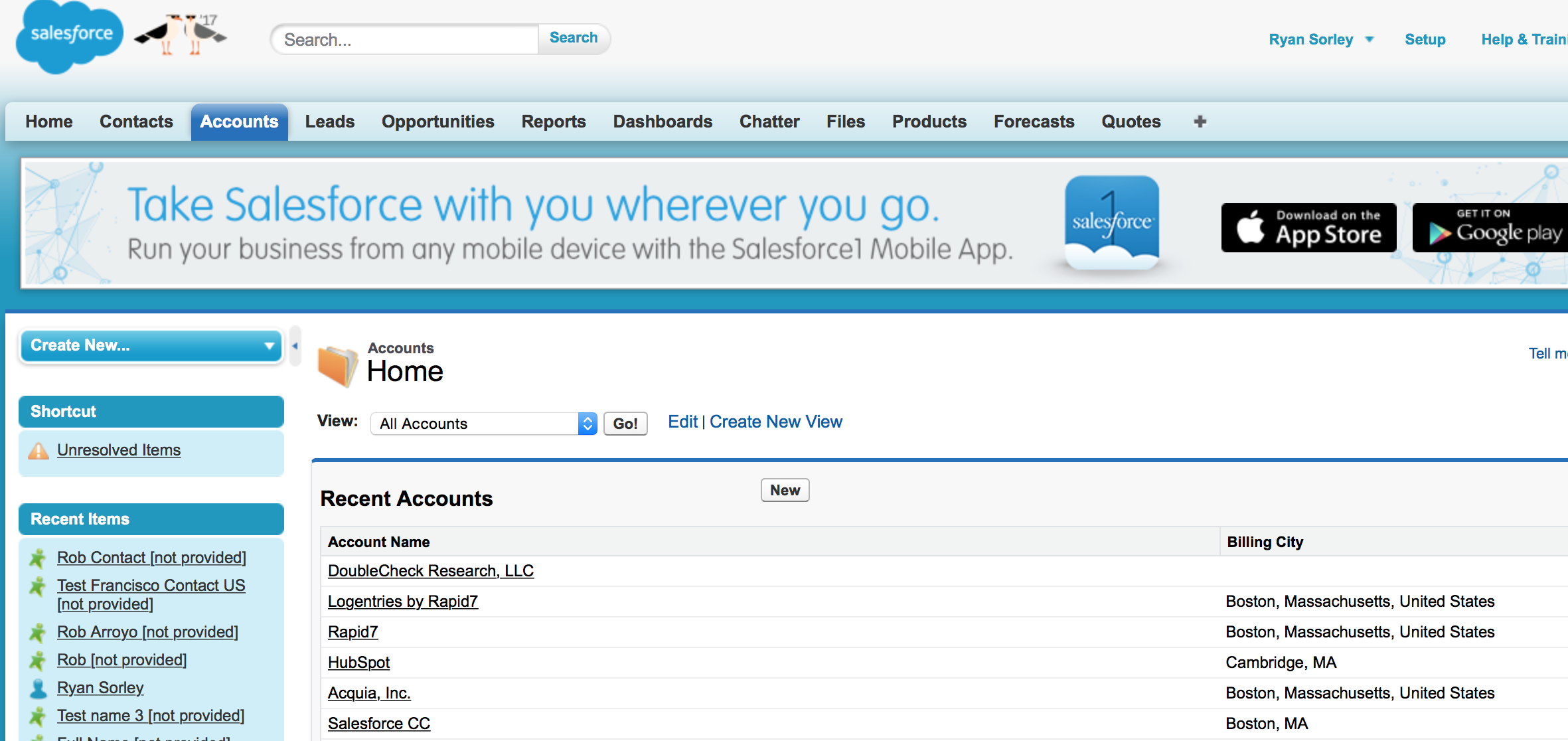Screen dimensions: 1568x741
Task: Open the Salesforce CC account
Action: point(379,724)
